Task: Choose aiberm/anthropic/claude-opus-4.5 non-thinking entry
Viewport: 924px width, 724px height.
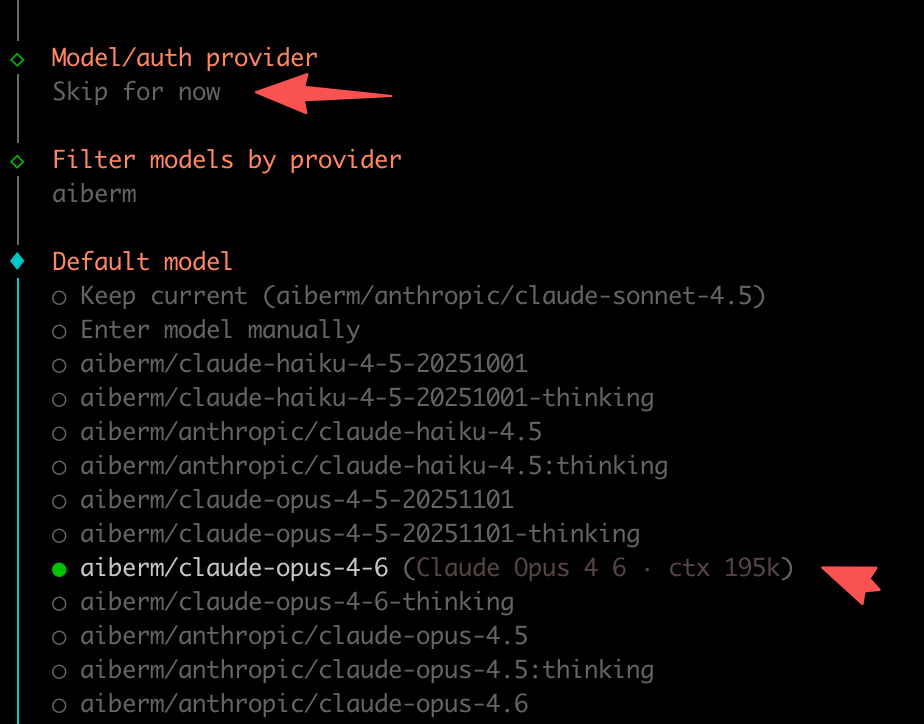Action: click(303, 636)
